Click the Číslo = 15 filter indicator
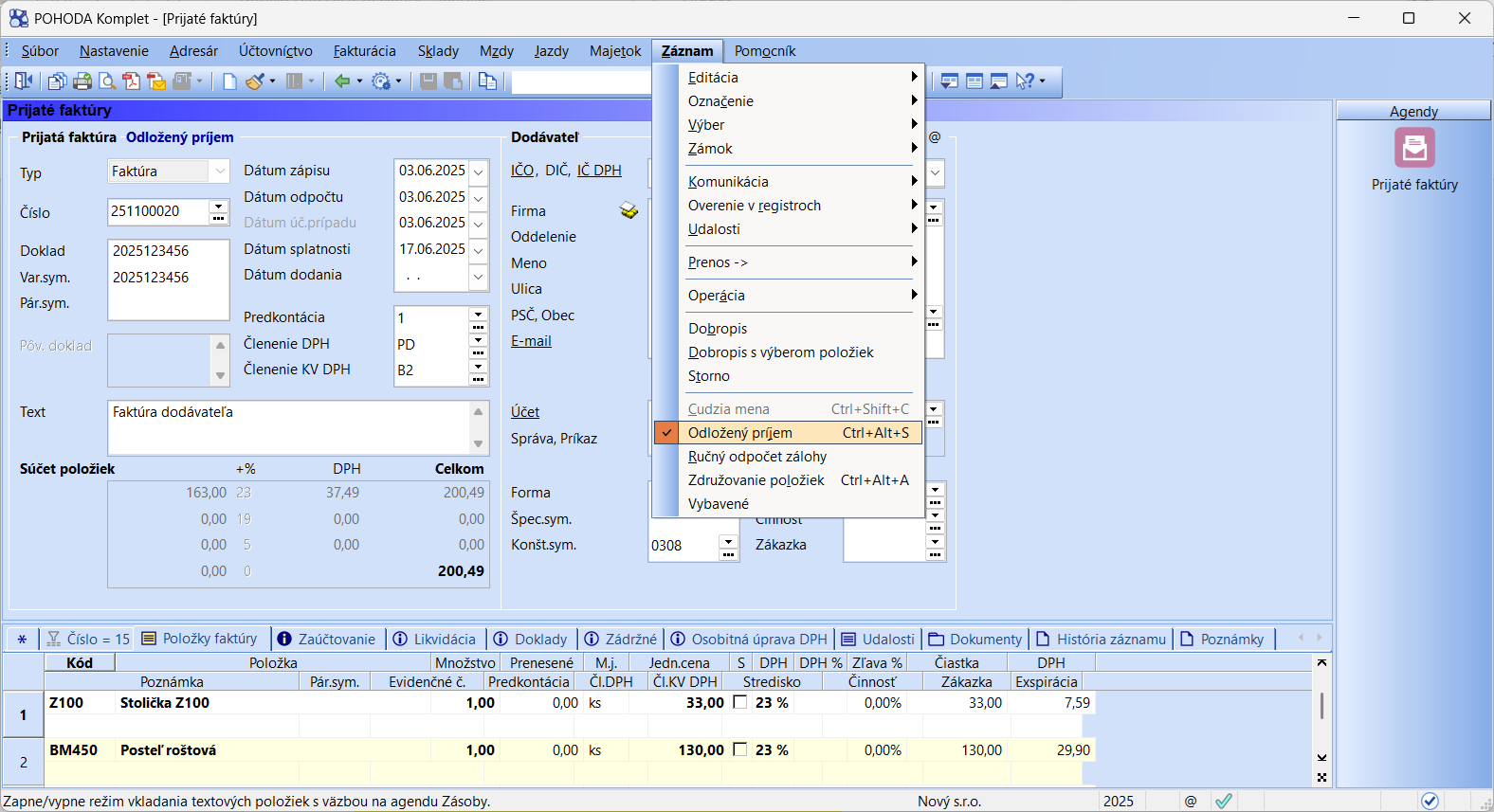Image resolution: width=1494 pixels, height=812 pixels. (88, 640)
